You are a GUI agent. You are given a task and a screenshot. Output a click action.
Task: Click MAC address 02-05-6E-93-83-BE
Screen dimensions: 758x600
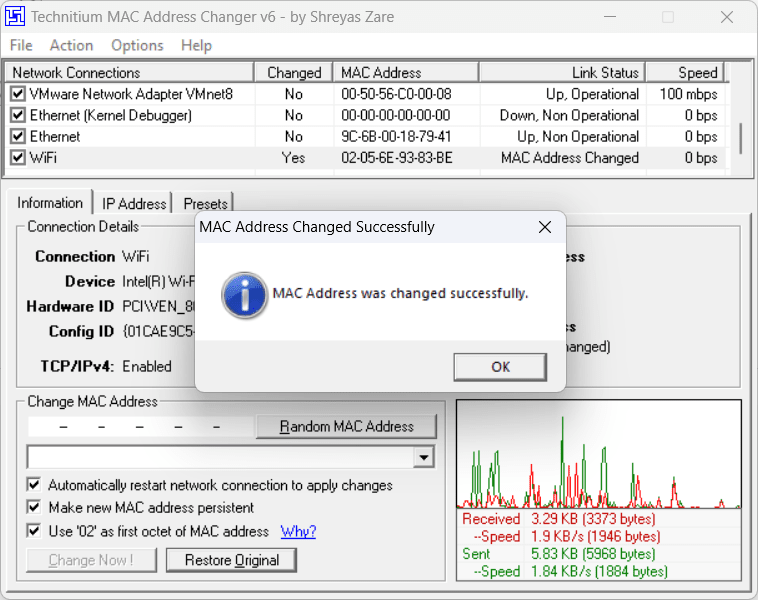[396, 158]
